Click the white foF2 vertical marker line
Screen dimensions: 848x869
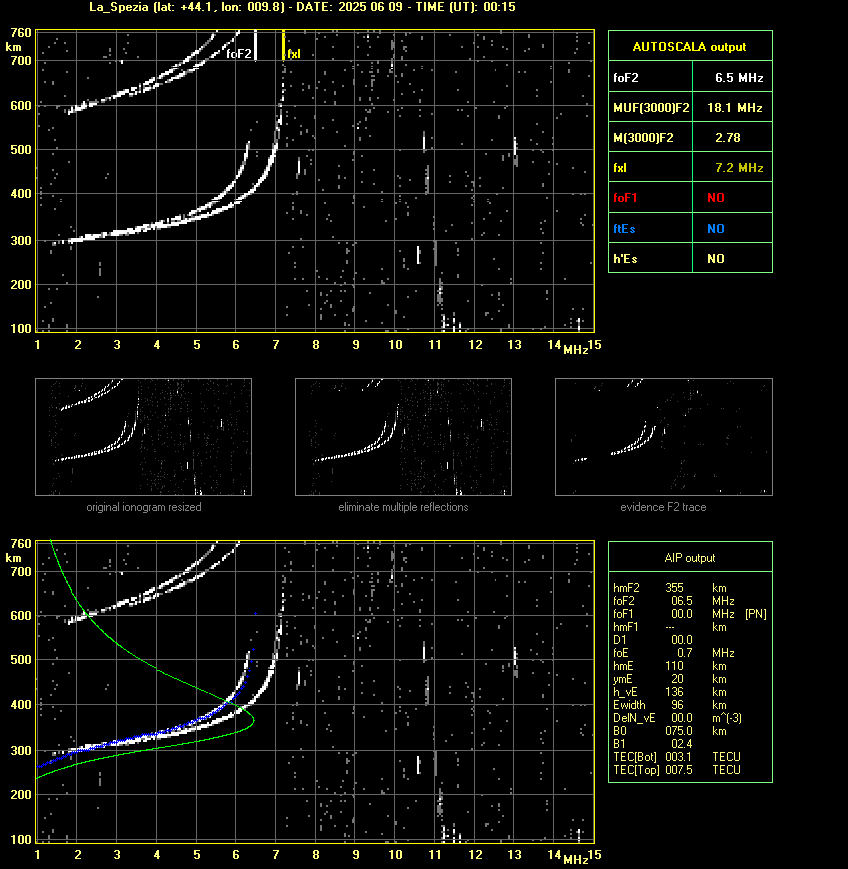pyautogui.click(x=255, y=45)
